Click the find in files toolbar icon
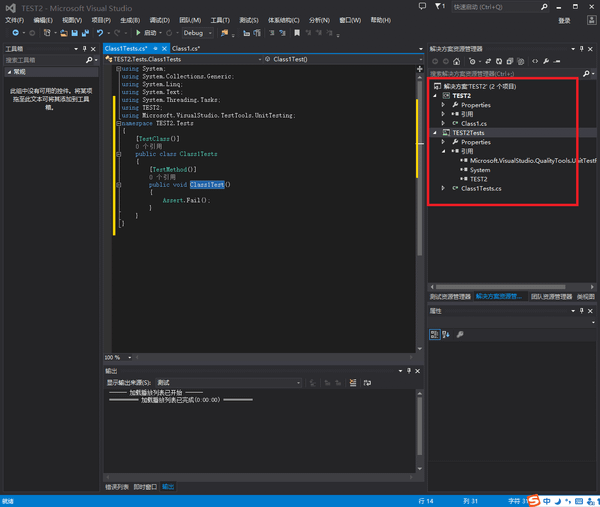 pyautogui.click(x=224, y=33)
